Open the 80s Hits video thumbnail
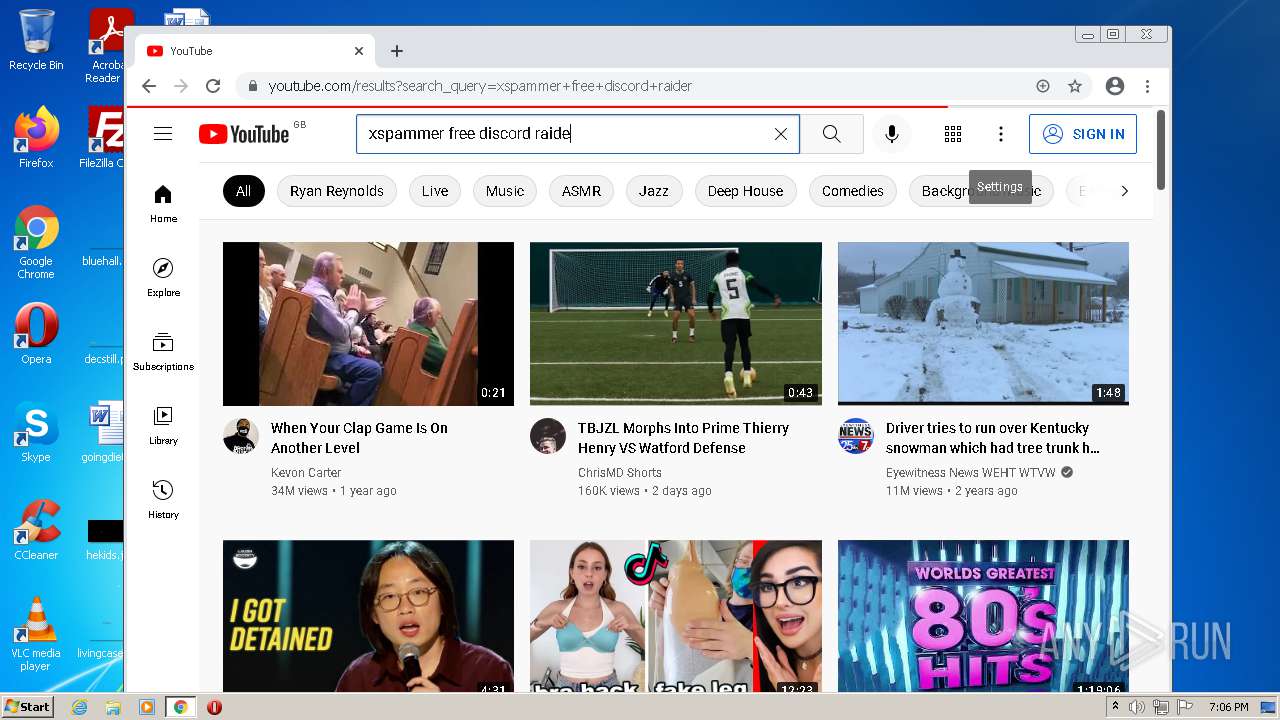Viewport: 1280px width, 720px height. point(983,616)
